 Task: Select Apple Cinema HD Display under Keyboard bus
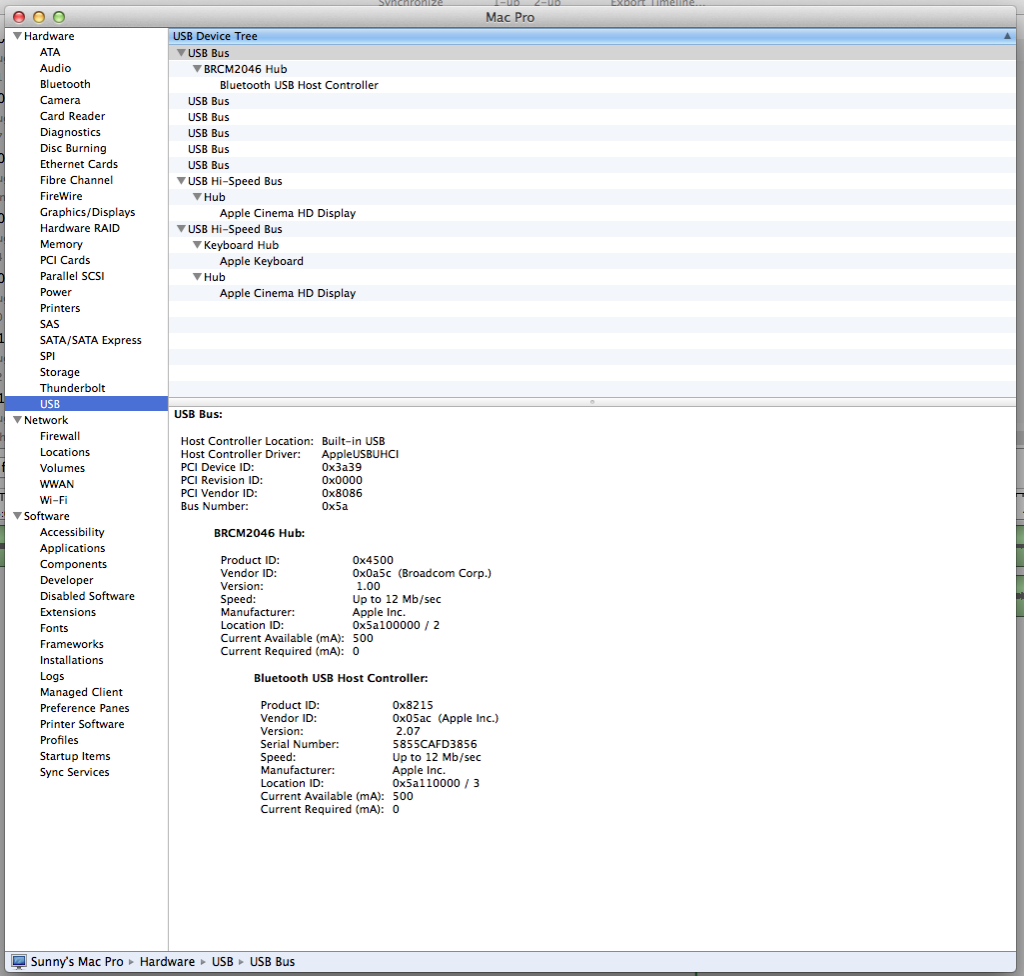(592, 293)
